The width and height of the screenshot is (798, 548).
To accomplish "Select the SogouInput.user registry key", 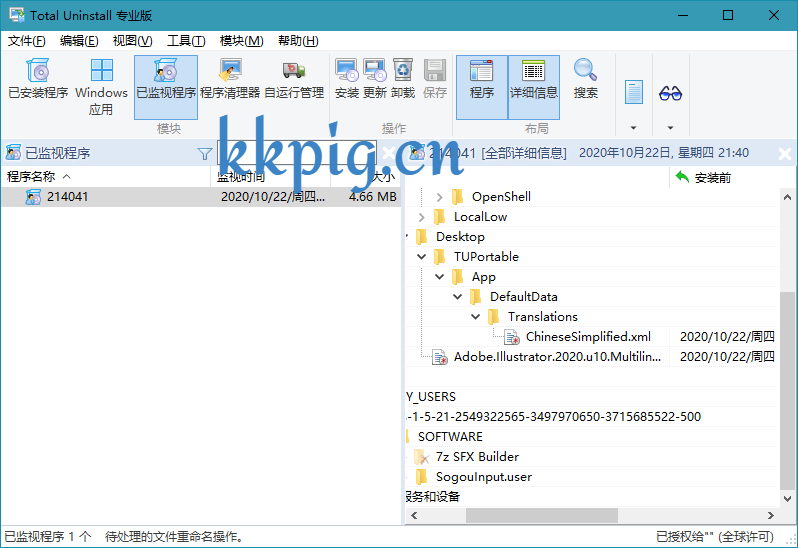I will (483, 477).
